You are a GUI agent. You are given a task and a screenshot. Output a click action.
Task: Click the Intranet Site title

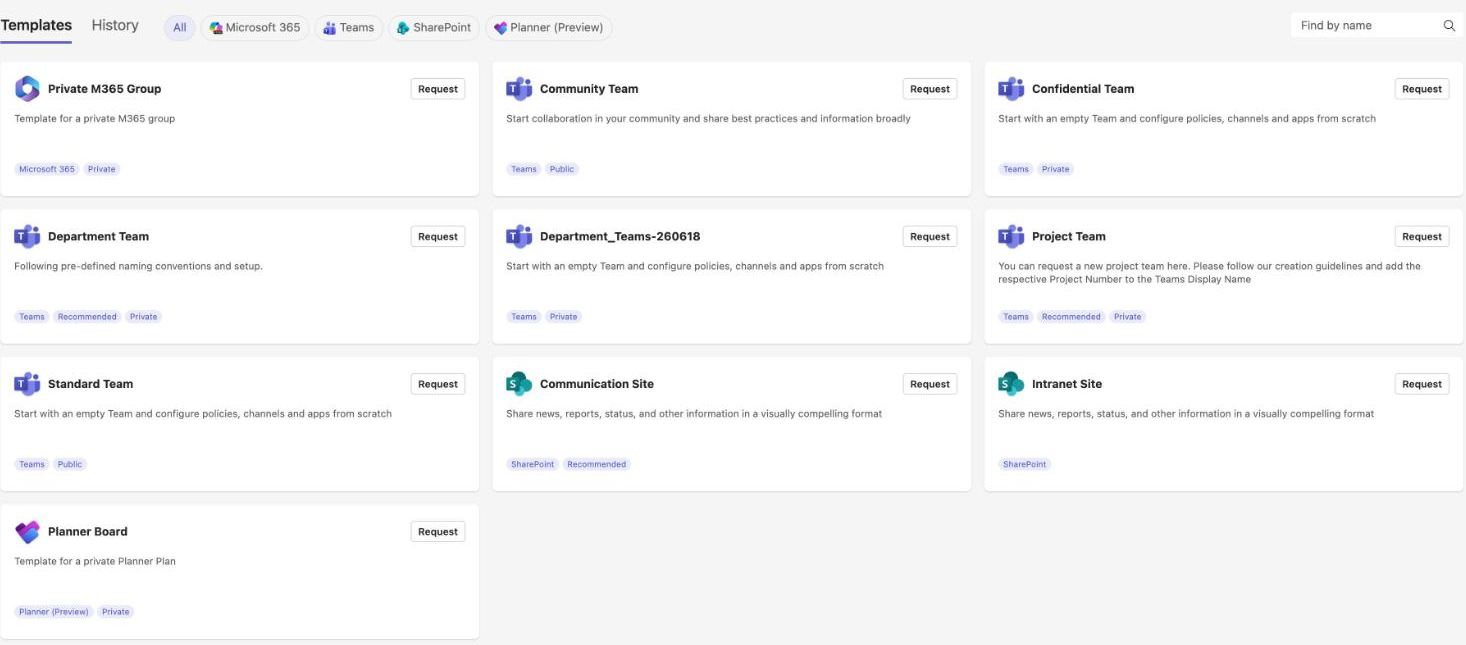(1067, 384)
